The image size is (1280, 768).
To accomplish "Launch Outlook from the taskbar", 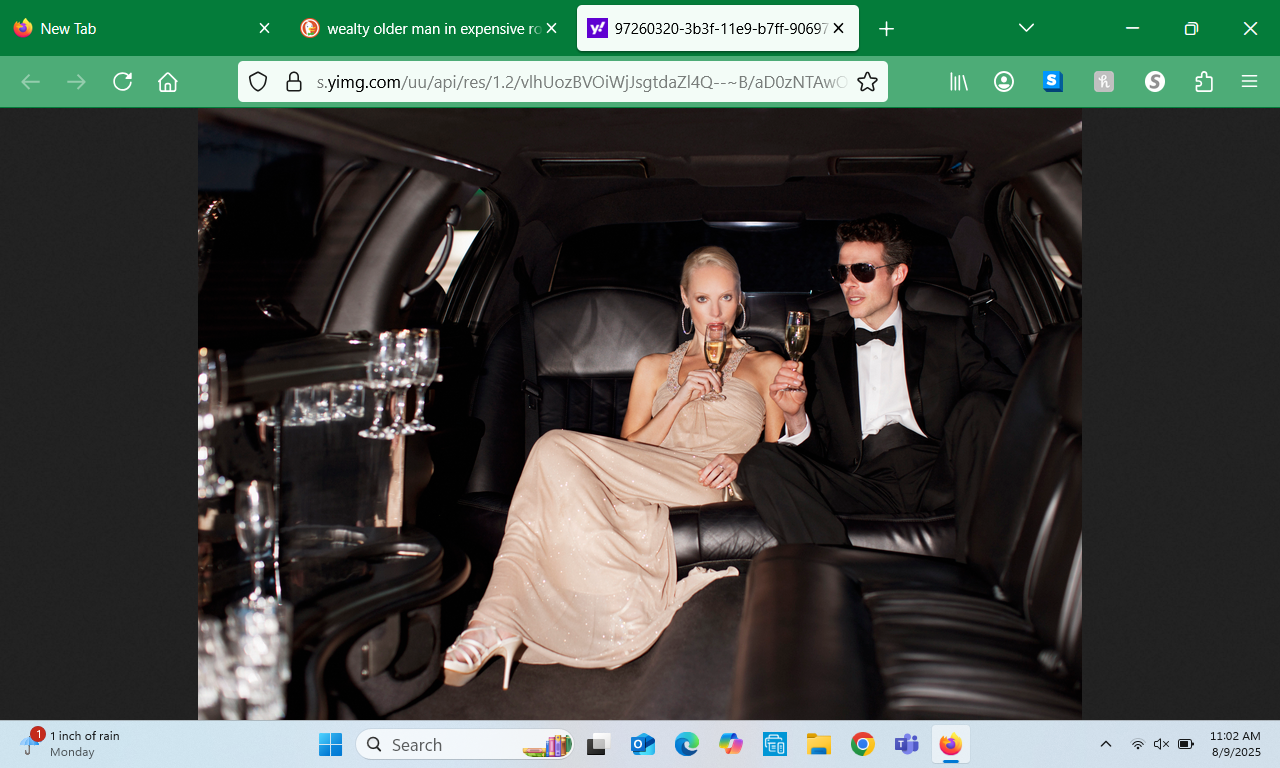I will pos(642,745).
